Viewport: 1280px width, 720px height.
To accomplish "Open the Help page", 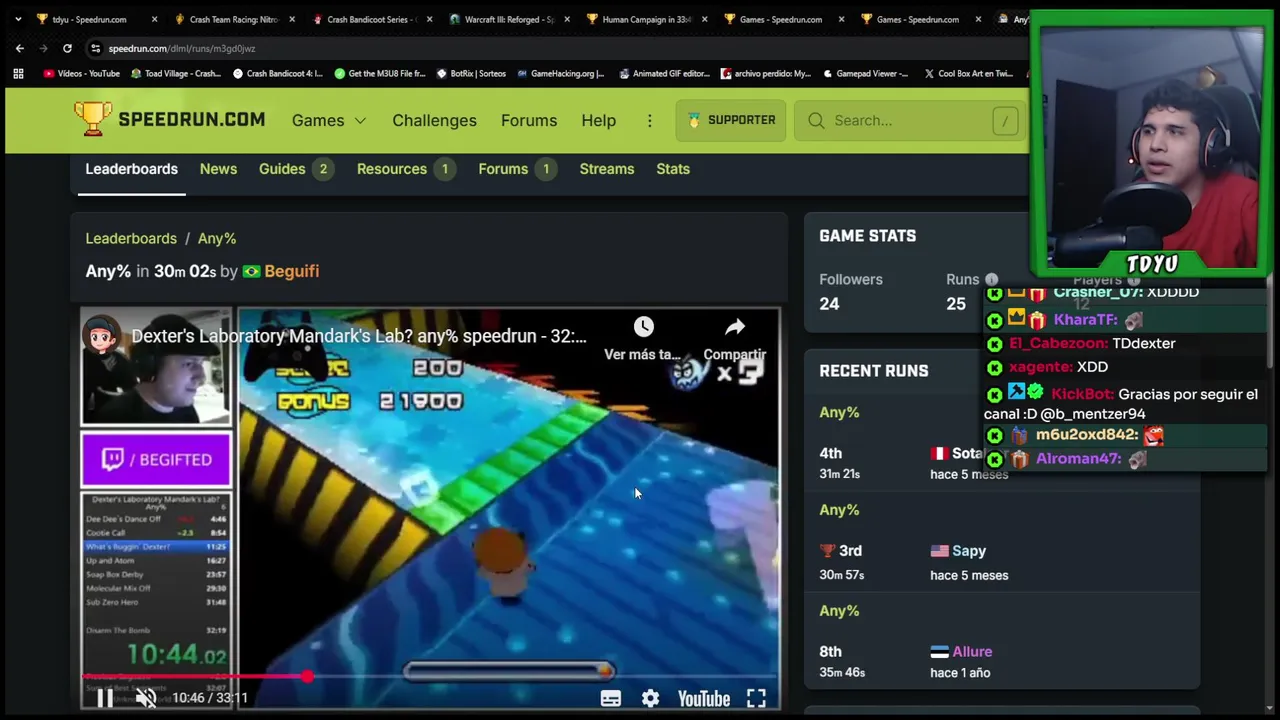I will tap(598, 120).
